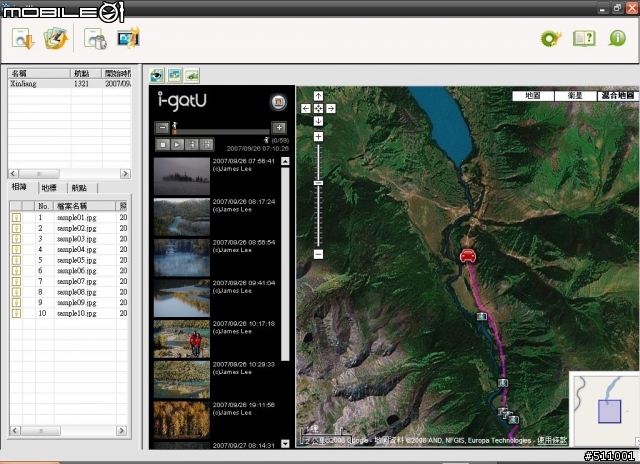Toggle checkbox for sample06.jpg
Viewport: 640px width, 464px height.
tap(16, 271)
